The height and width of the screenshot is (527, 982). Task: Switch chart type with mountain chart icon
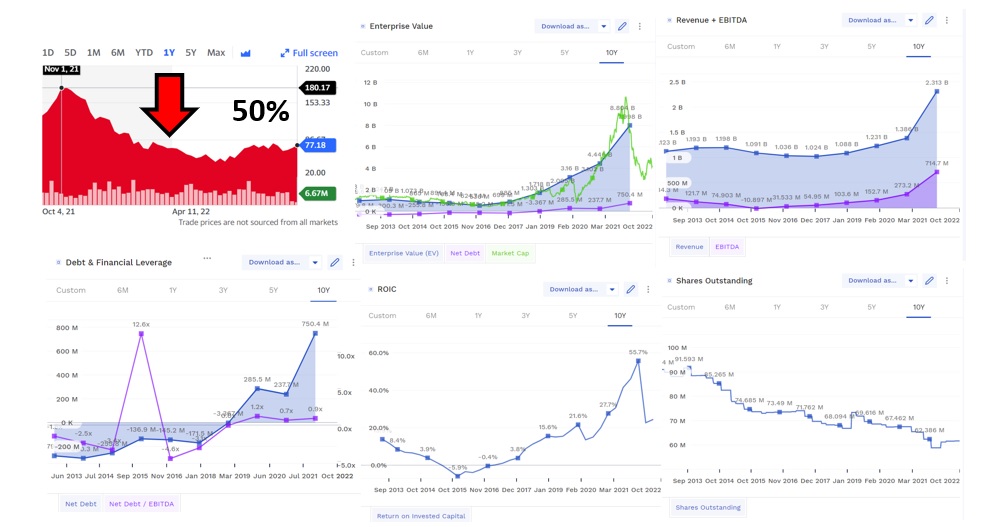point(246,53)
